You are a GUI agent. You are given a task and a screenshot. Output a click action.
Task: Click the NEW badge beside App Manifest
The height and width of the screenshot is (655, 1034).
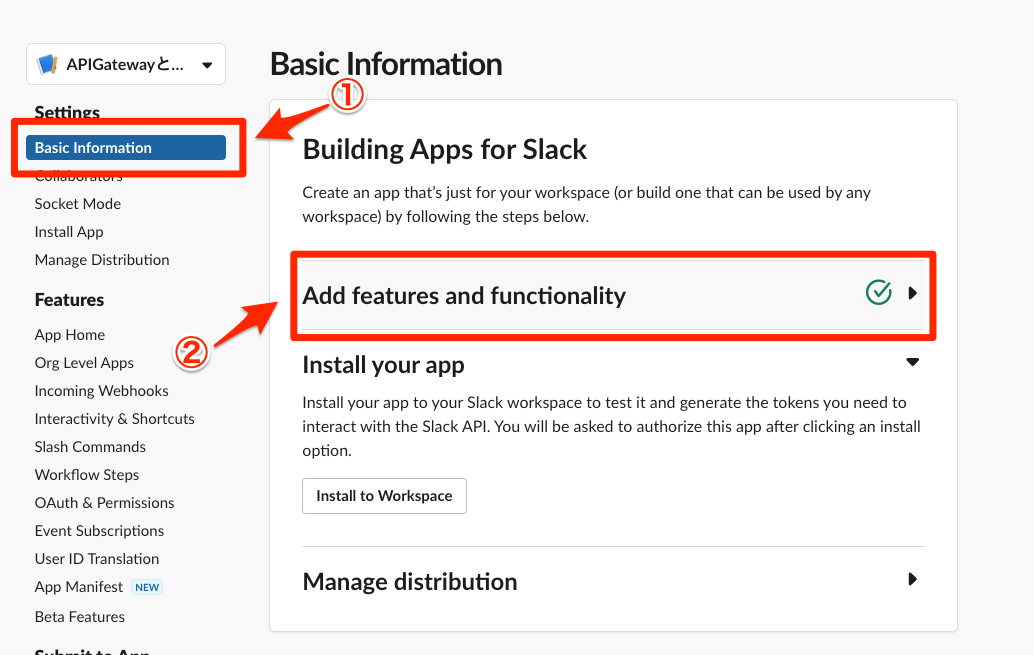147,588
